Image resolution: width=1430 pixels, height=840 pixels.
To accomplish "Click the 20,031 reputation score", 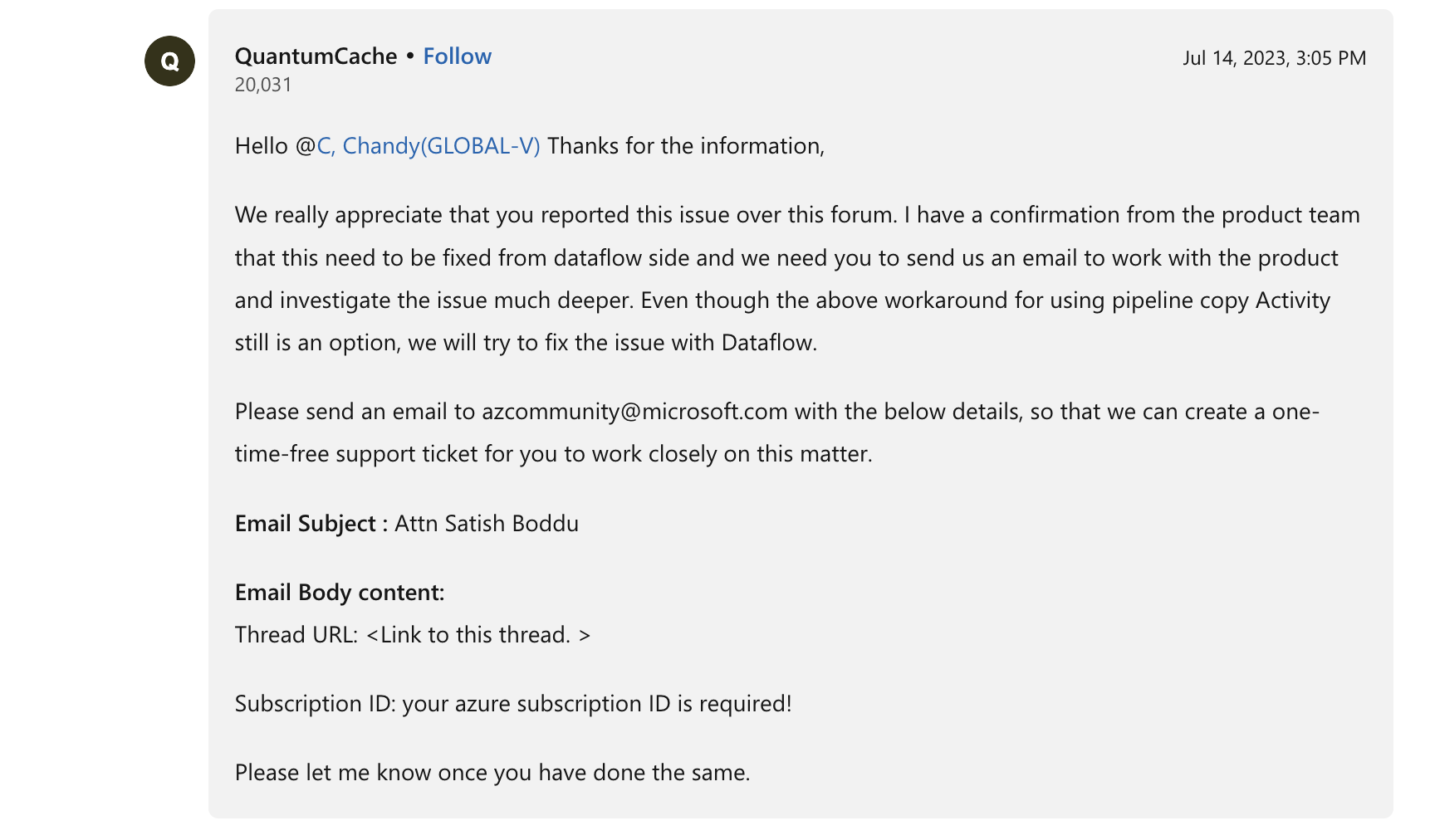I will [x=263, y=85].
